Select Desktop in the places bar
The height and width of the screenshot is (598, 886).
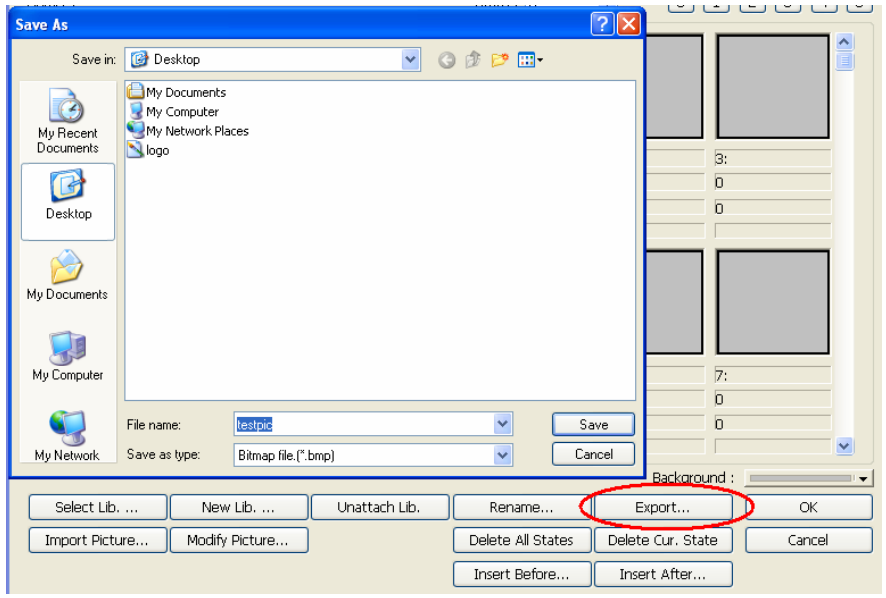(x=68, y=201)
